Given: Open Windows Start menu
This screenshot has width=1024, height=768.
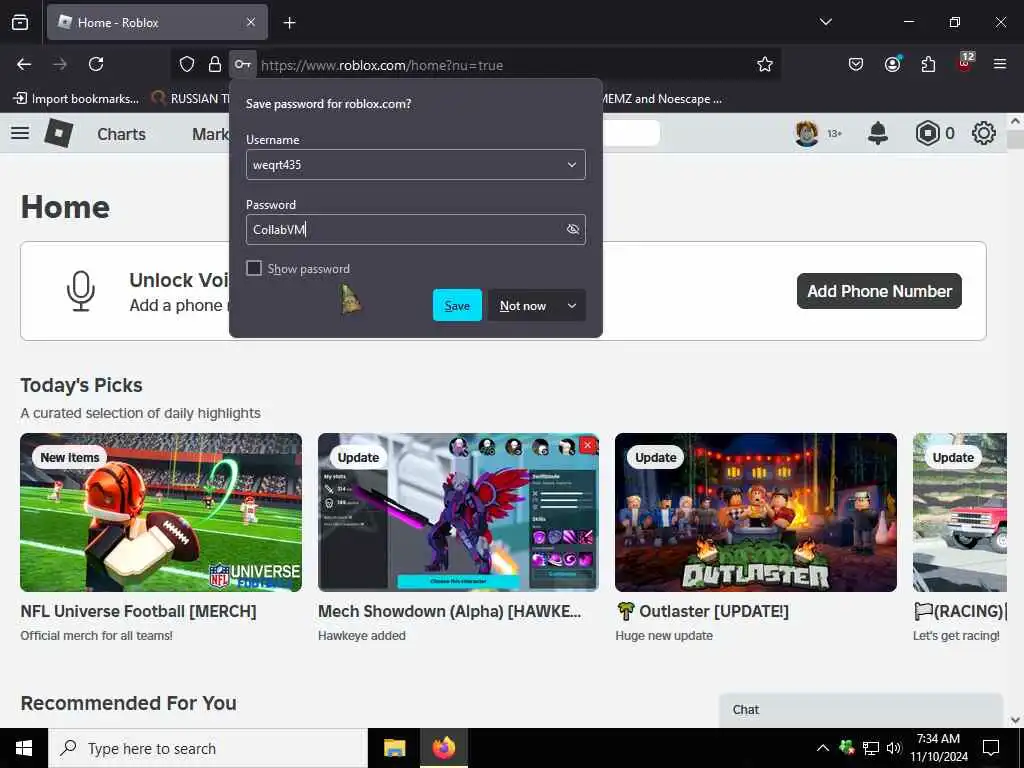Looking at the screenshot, I should tap(24, 748).
